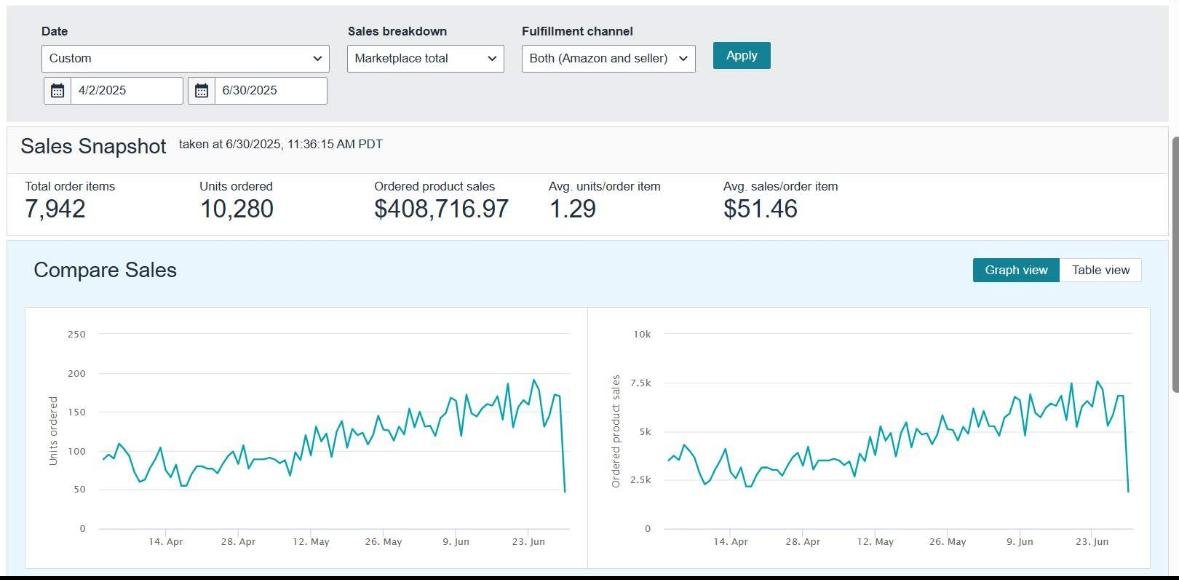Click the Avg. units/order item value 1.29
The image size is (1179, 580).
[x=572, y=209]
